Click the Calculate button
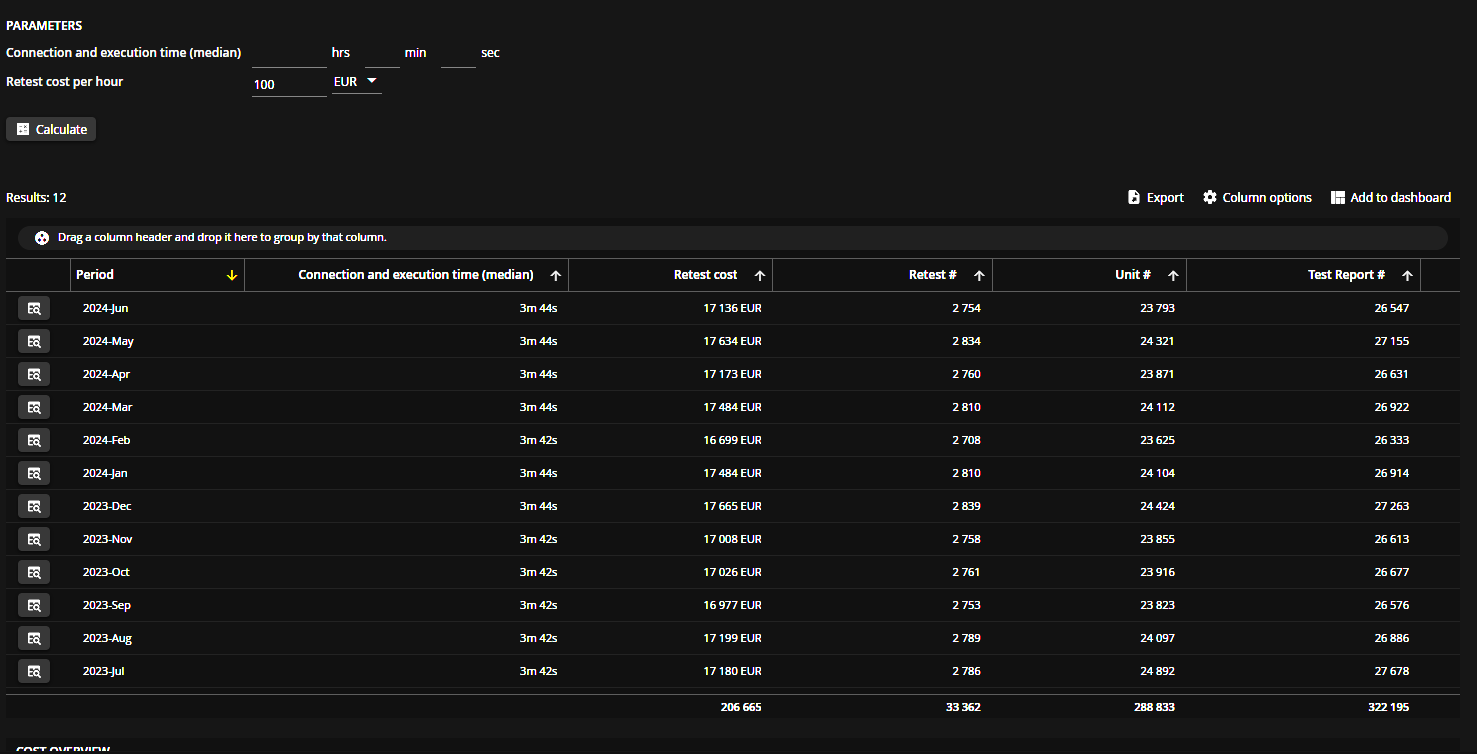This screenshot has height=754, width=1477. pyautogui.click(x=51, y=129)
